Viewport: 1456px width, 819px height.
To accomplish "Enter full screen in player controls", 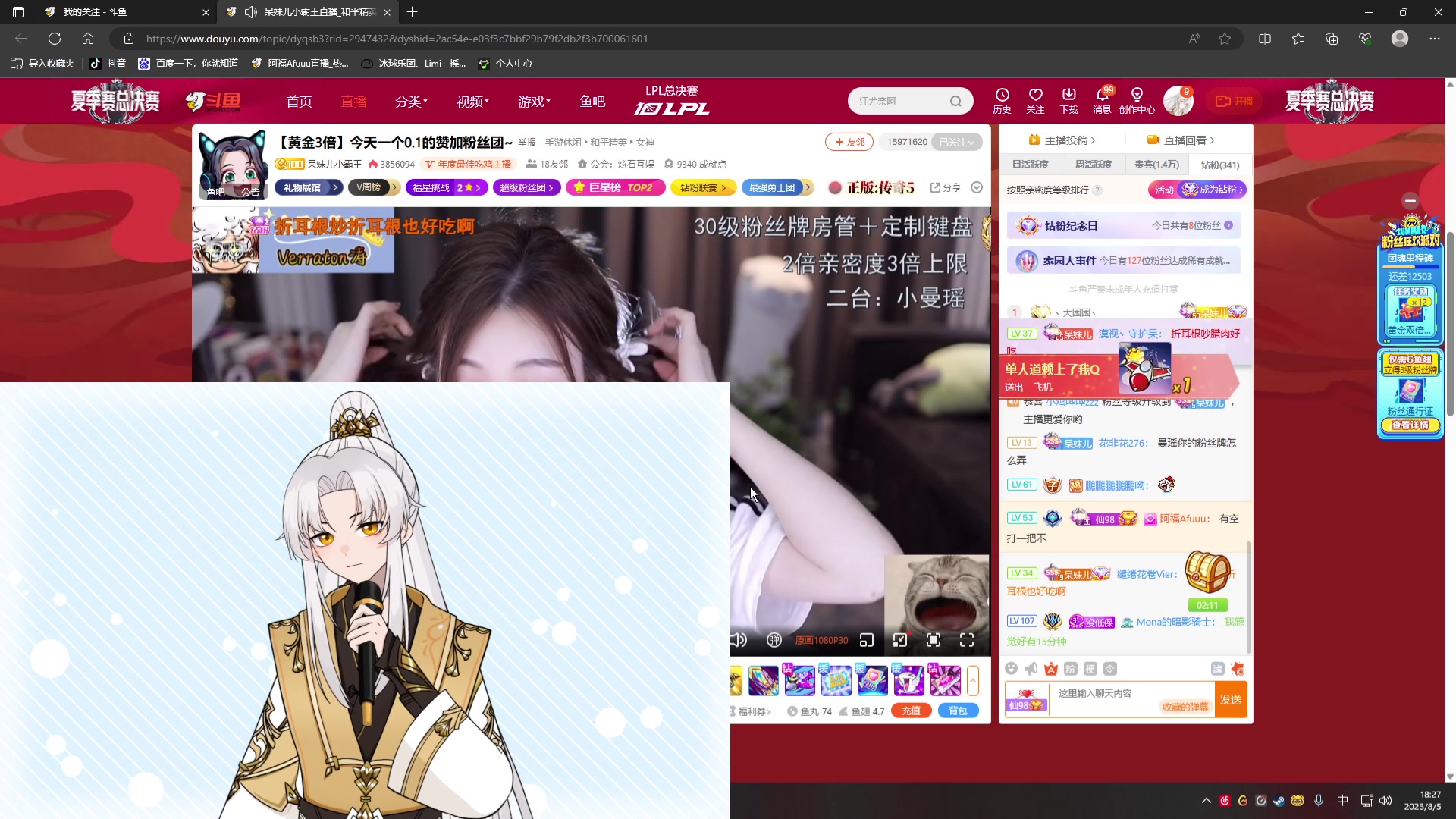I will pyautogui.click(x=967, y=640).
